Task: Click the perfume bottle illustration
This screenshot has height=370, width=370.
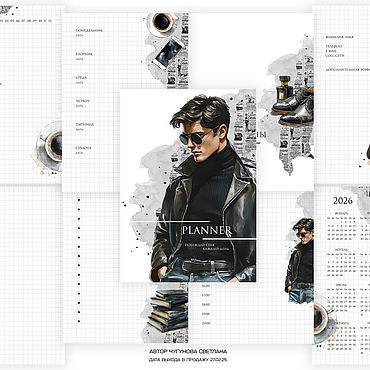Action: click(285, 88)
